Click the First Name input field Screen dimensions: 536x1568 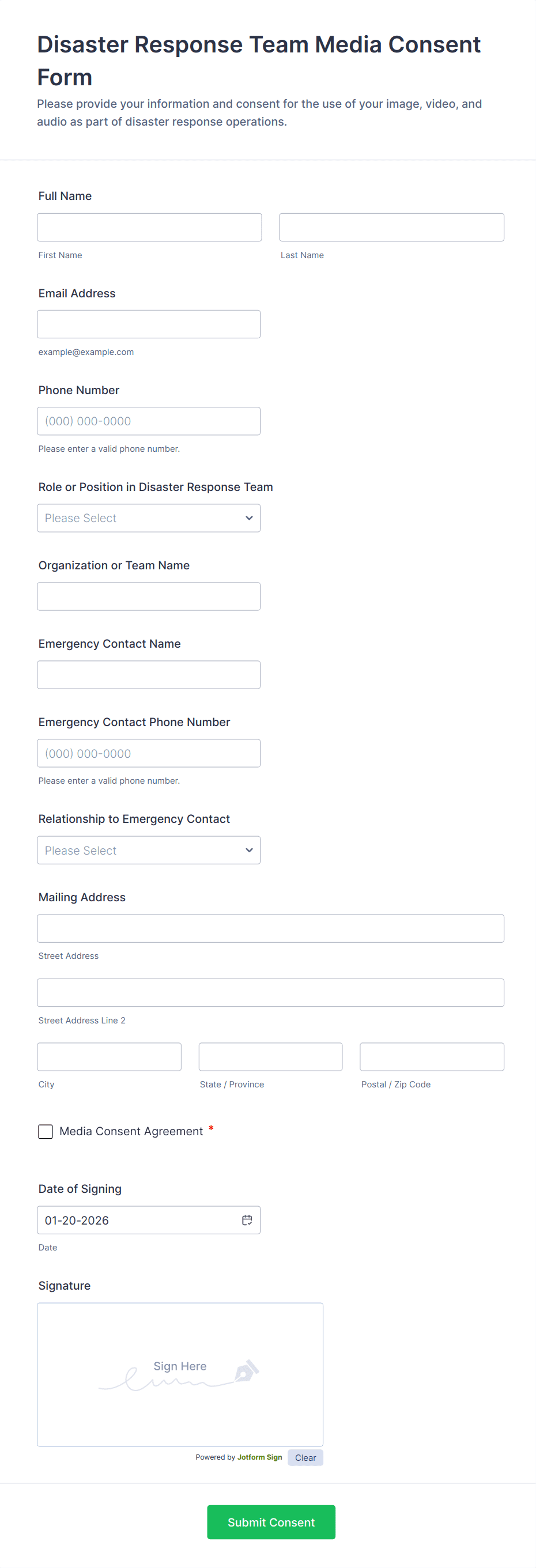pos(149,227)
